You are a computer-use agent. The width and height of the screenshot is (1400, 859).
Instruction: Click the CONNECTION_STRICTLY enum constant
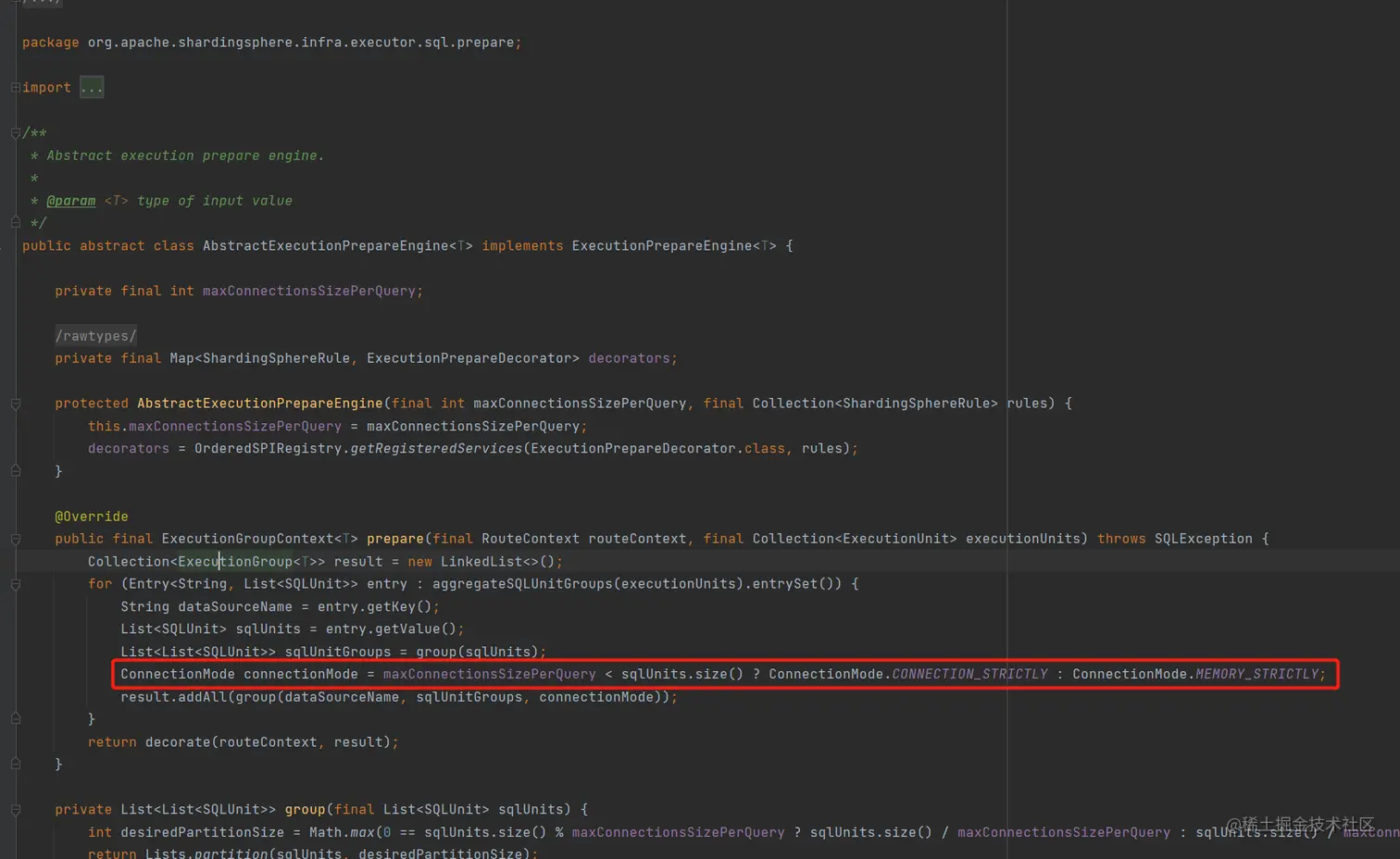[970, 675]
